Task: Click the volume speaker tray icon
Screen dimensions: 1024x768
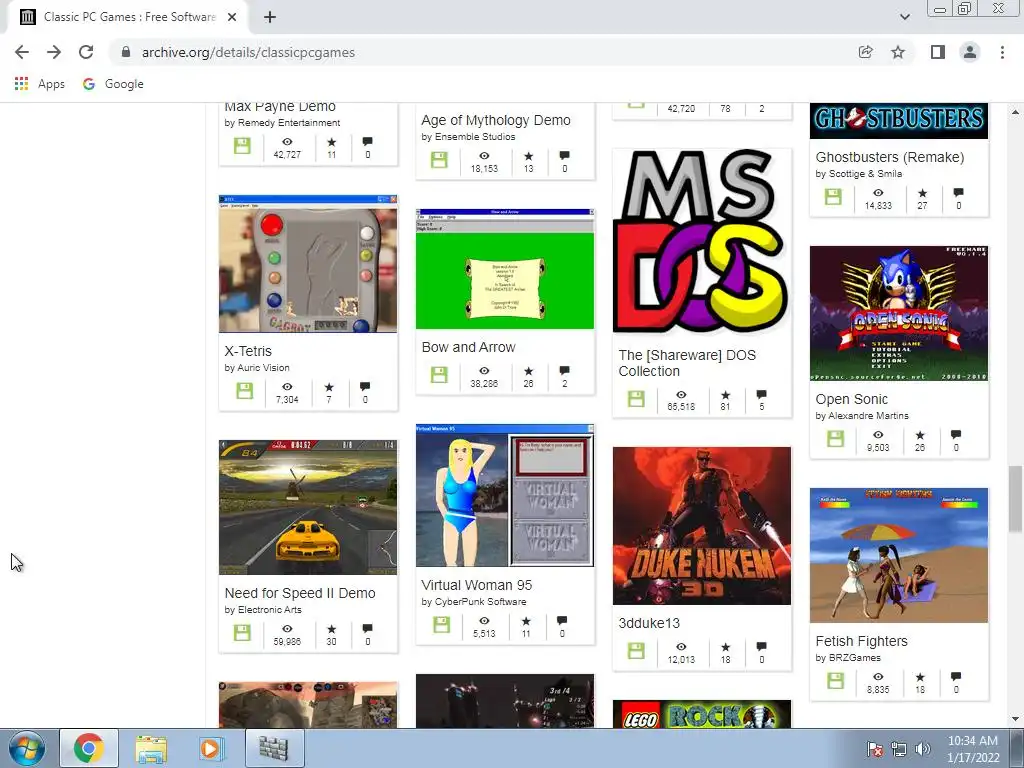Action: (923, 749)
